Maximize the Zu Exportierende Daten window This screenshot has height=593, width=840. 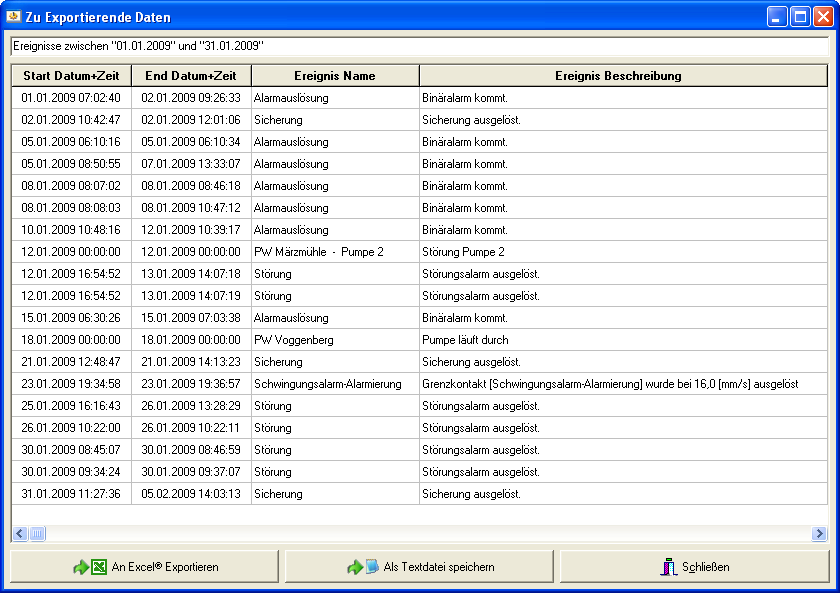[x=800, y=17]
